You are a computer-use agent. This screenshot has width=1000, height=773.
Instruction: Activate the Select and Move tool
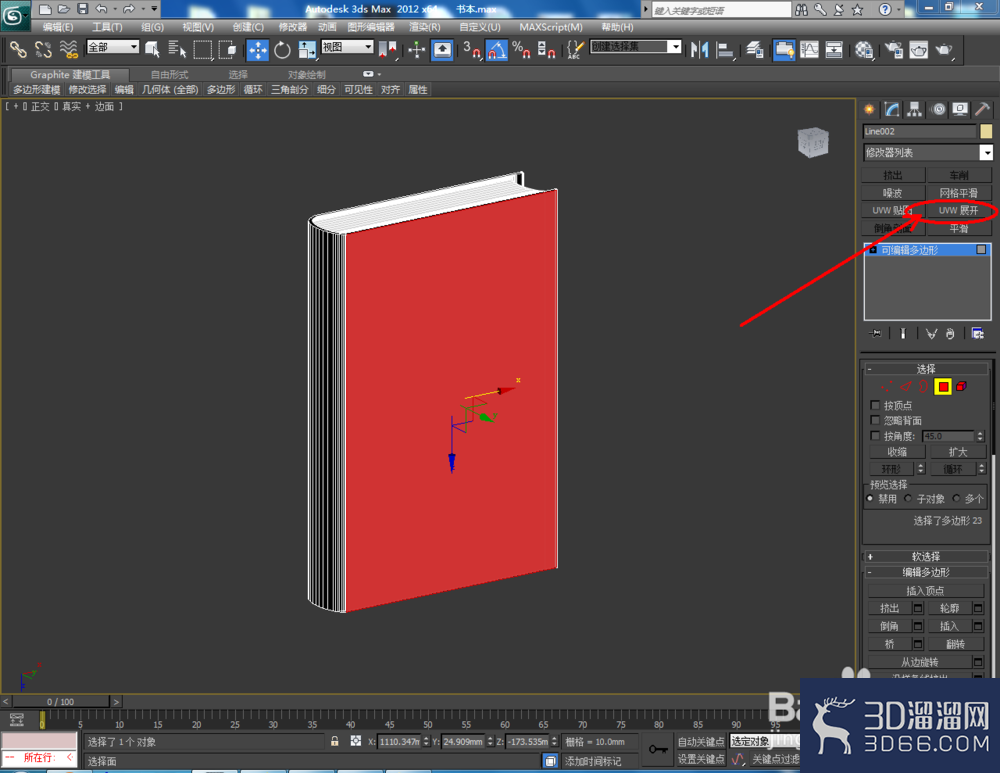(x=258, y=49)
